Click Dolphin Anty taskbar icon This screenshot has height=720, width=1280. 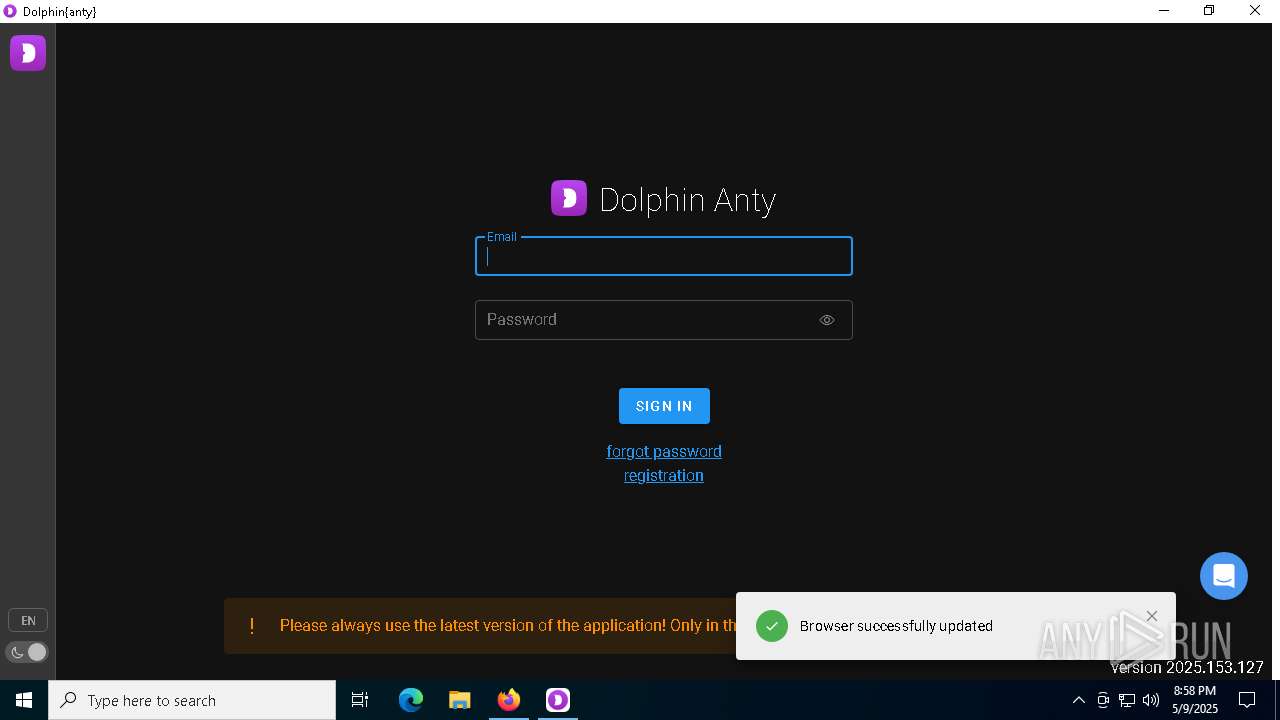coord(558,700)
